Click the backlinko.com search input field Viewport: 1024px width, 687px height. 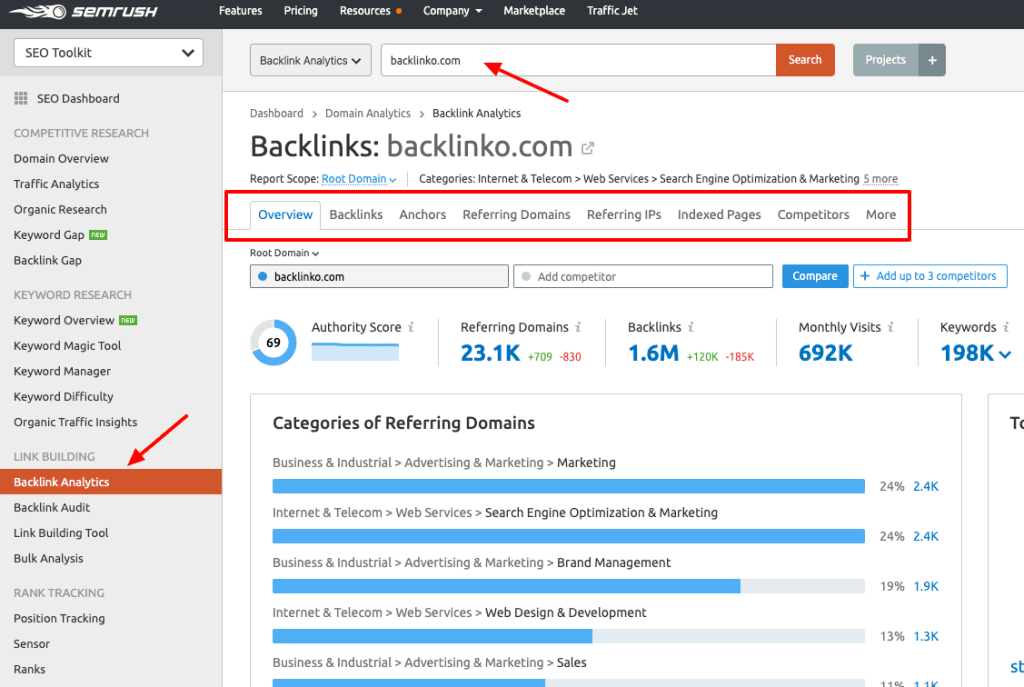coord(579,60)
